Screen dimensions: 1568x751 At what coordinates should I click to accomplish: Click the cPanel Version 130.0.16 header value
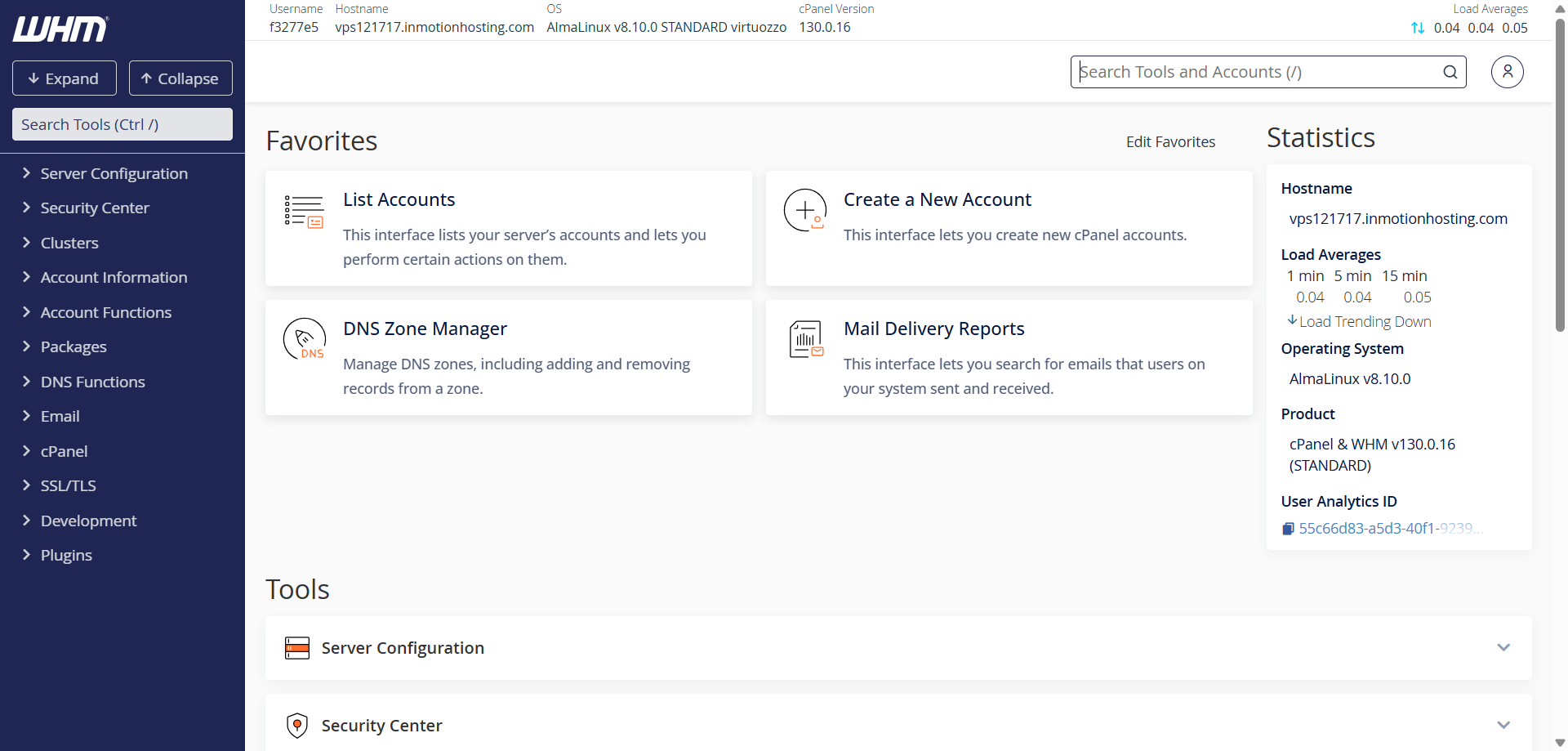(825, 28)
